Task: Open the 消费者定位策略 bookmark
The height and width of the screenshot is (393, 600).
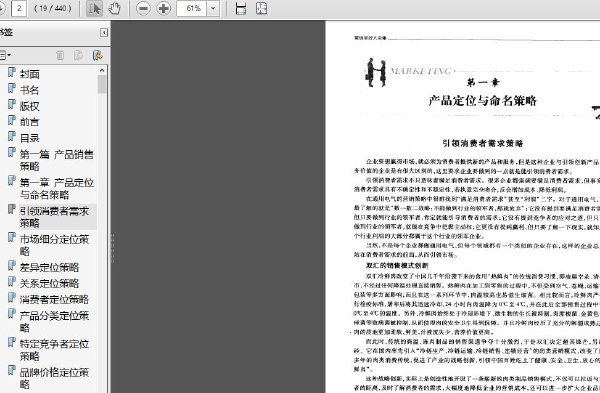Action: point(54,299)
